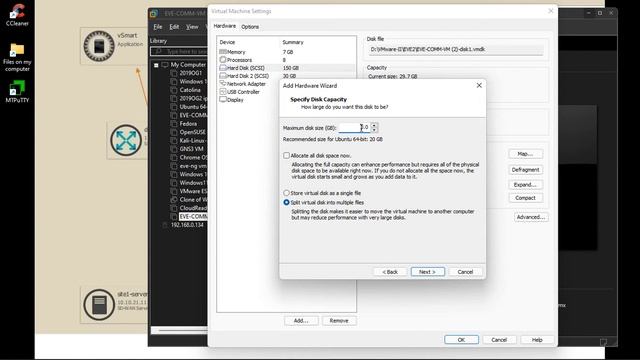Decrease maximum disk size with down arrow
640x360 pixels.
coord(374,130)
